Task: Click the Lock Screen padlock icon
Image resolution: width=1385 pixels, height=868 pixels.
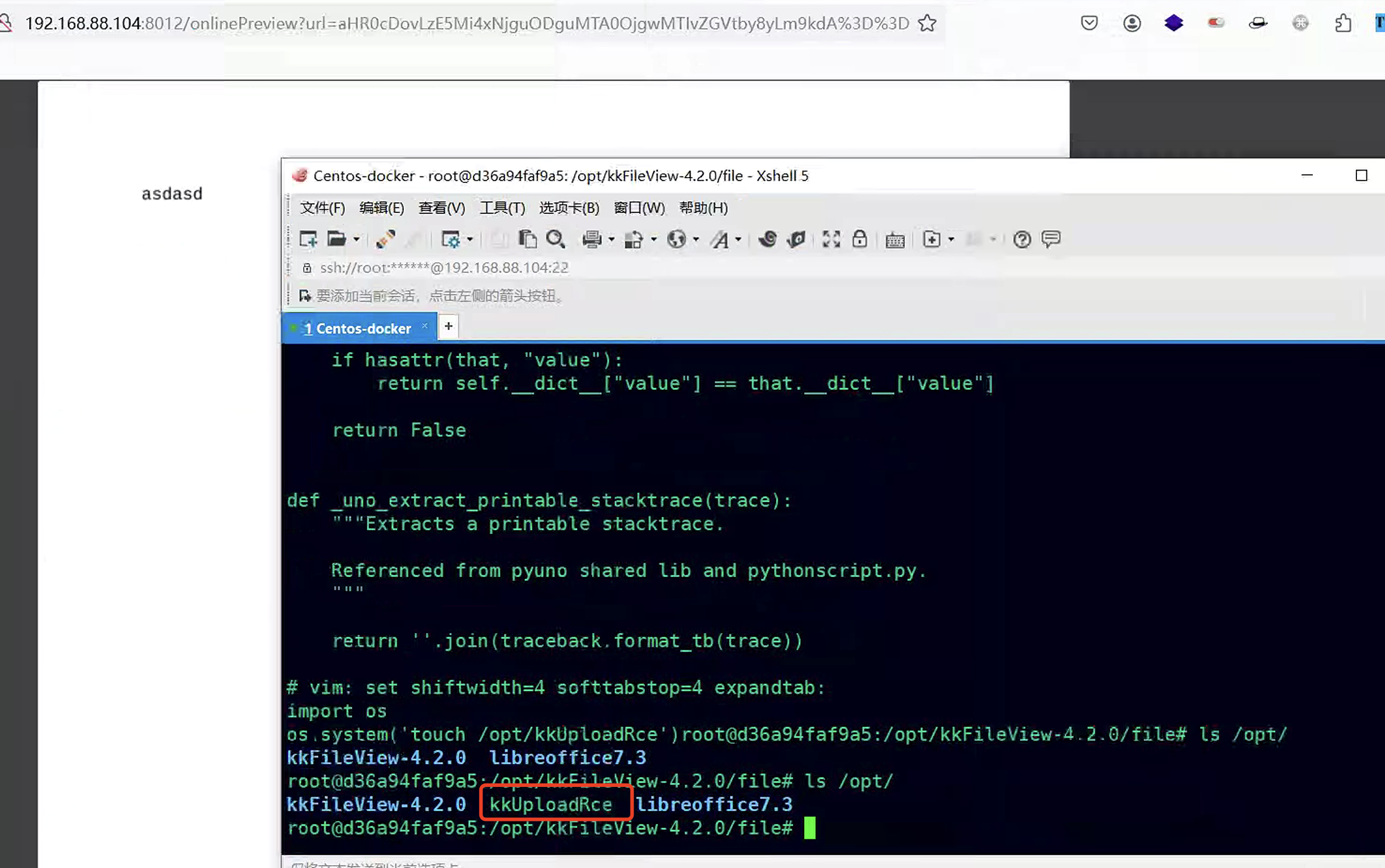Action: [860, 239]
